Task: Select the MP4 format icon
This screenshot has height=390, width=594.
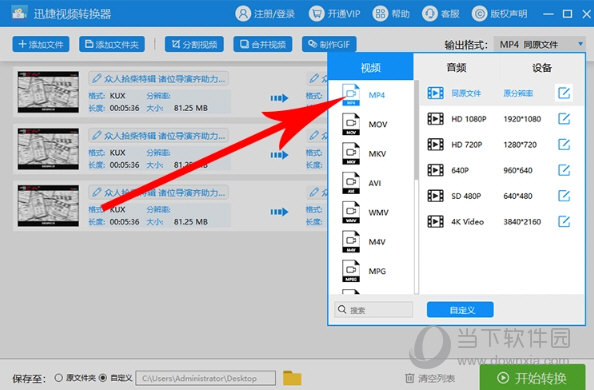Action: click(x=351, y=95)
